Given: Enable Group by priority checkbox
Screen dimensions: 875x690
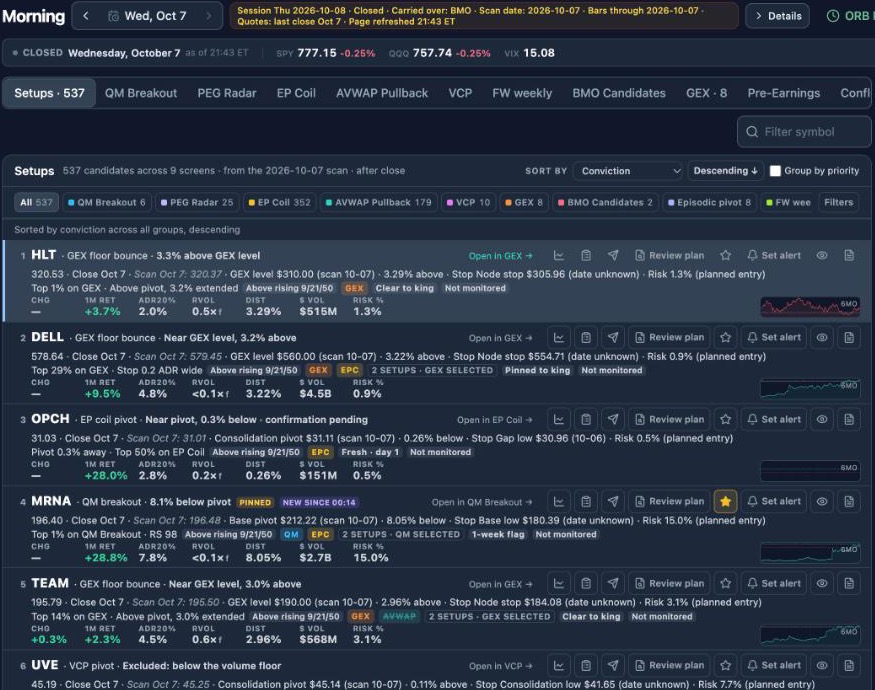Looking at the screenshot, I should [775, 171].
